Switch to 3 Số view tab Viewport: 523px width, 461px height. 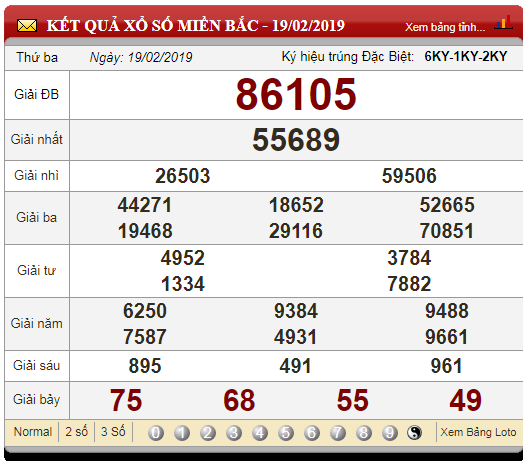click(113, 432)
